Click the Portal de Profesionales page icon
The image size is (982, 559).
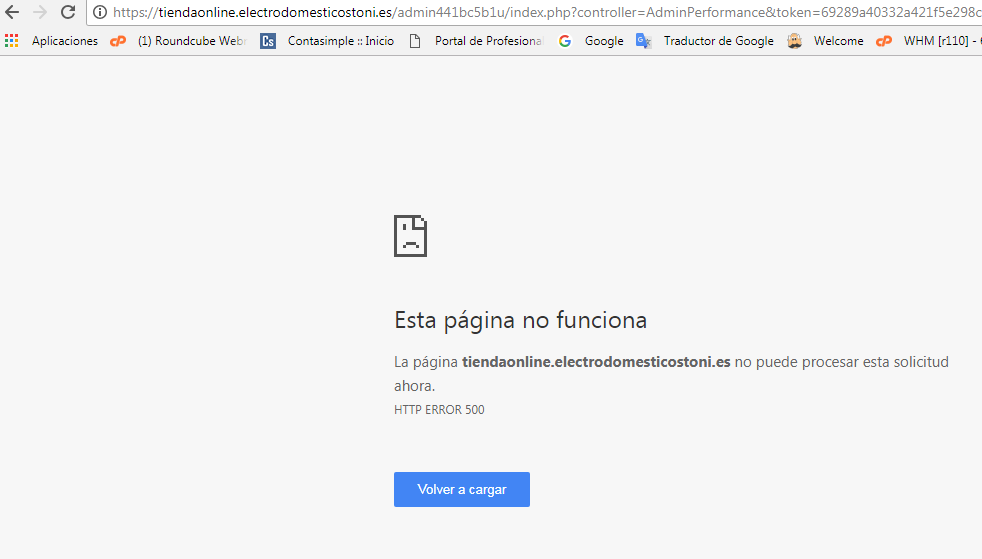pos(415,41)
